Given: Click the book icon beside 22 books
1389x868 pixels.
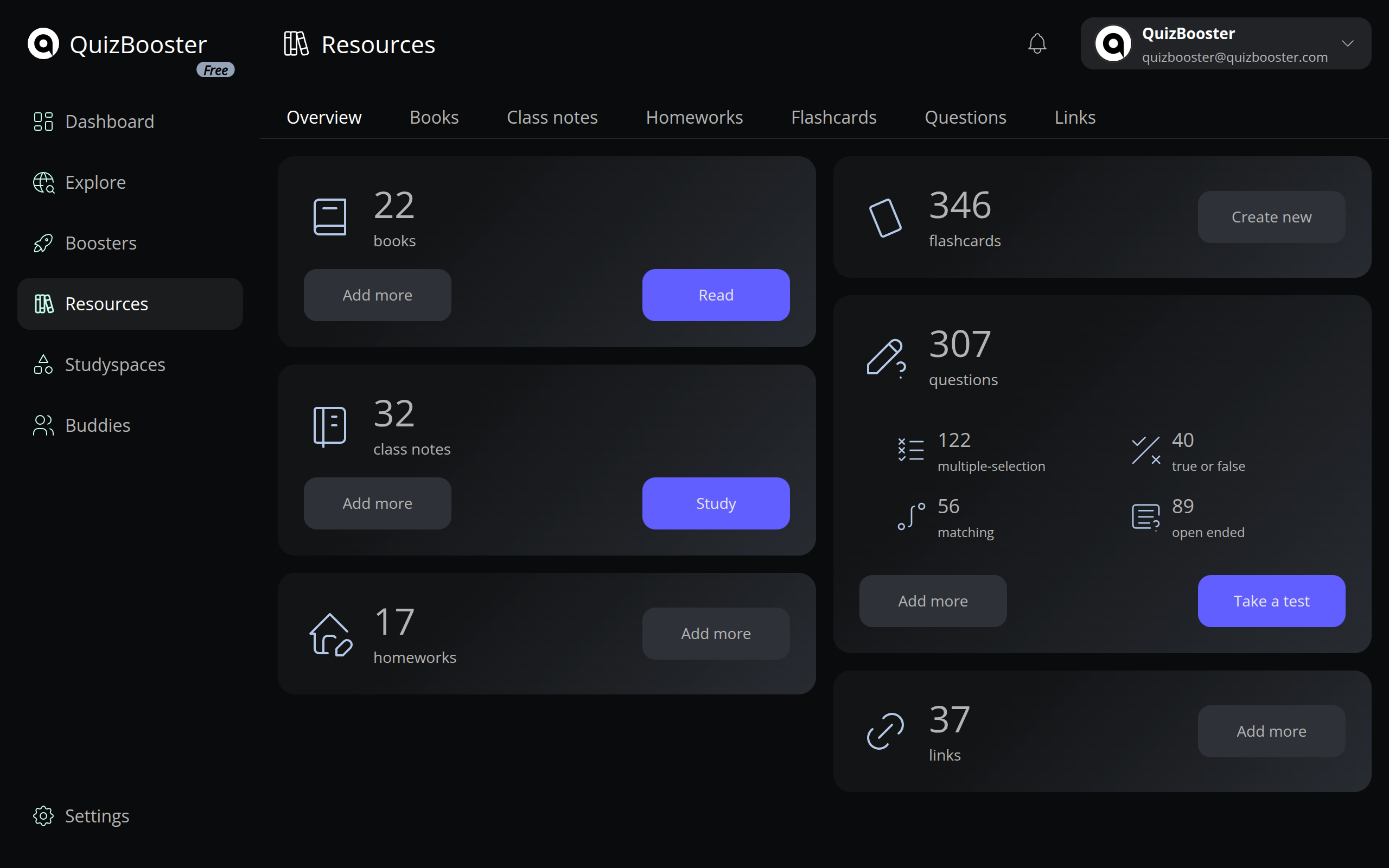Looking at the screenshot, I should [x=330, y=217].
